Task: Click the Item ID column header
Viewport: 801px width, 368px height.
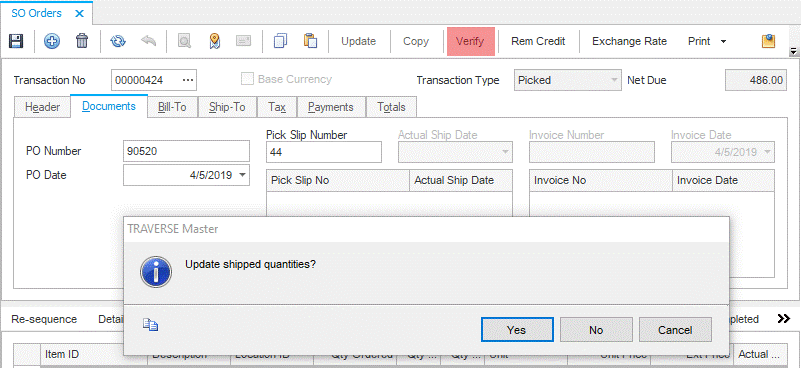Action: click(x=82, y=355)
